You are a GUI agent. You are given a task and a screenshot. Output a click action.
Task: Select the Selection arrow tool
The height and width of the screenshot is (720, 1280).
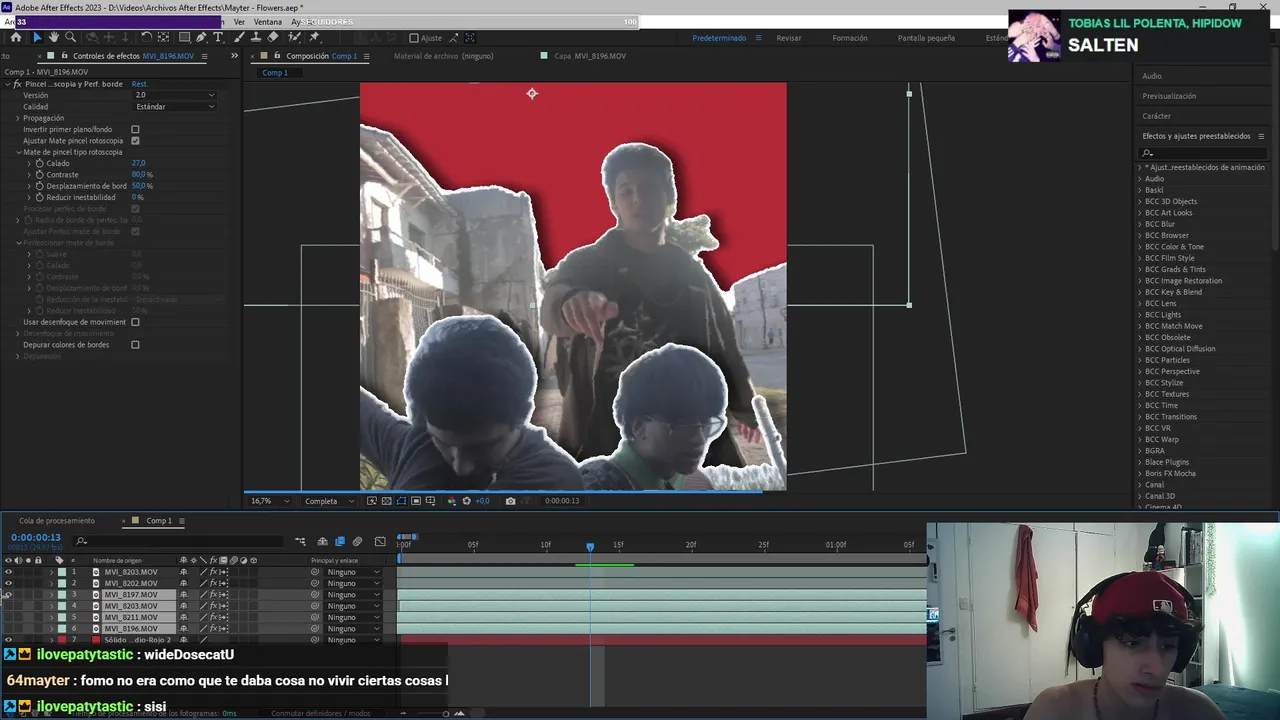coord(37,37)
